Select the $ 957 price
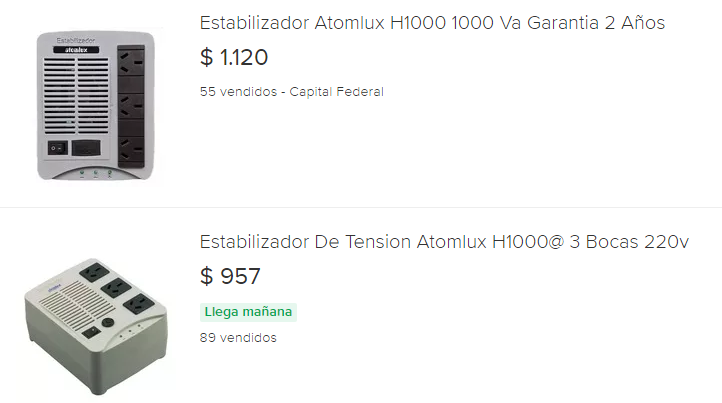Image resolution: width=722 pixels, height=403 pixels. 230,276
